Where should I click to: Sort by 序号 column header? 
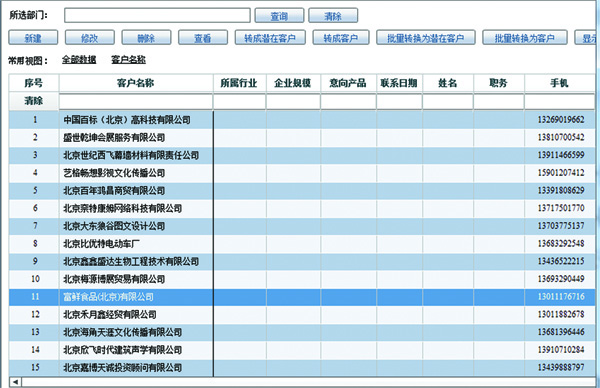pos(34,83)
